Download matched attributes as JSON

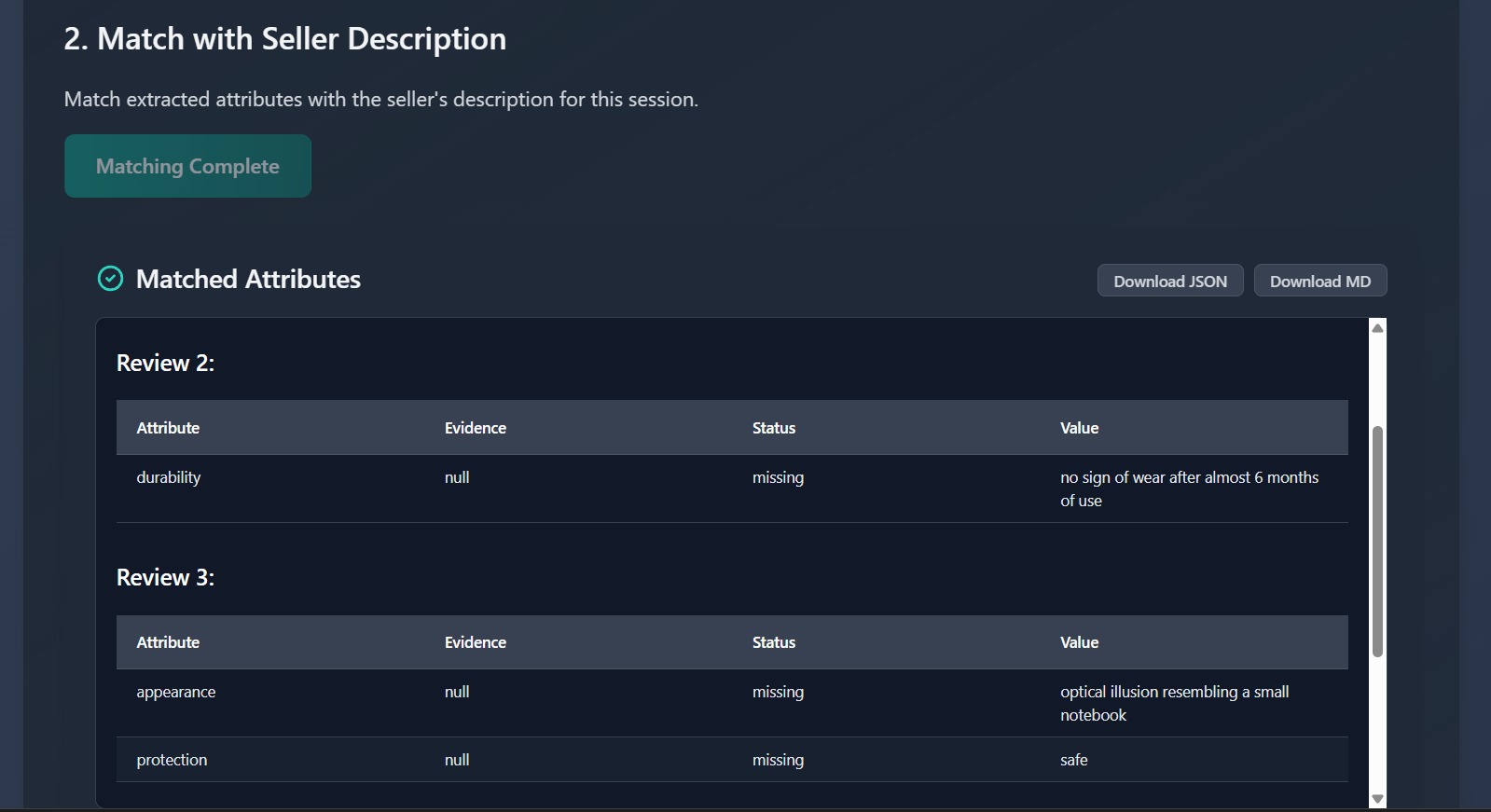(x=1169, y=281)
